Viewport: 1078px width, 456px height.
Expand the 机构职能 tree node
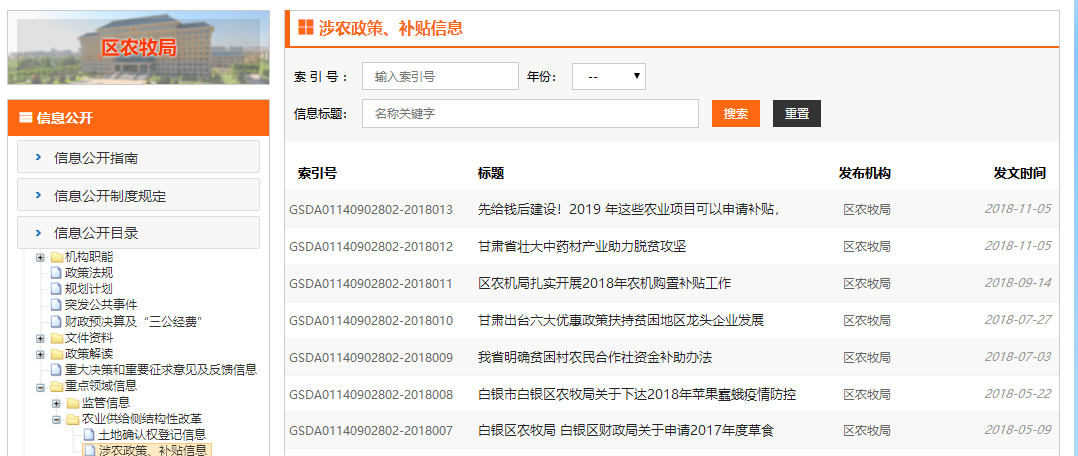tap(40, 257)
